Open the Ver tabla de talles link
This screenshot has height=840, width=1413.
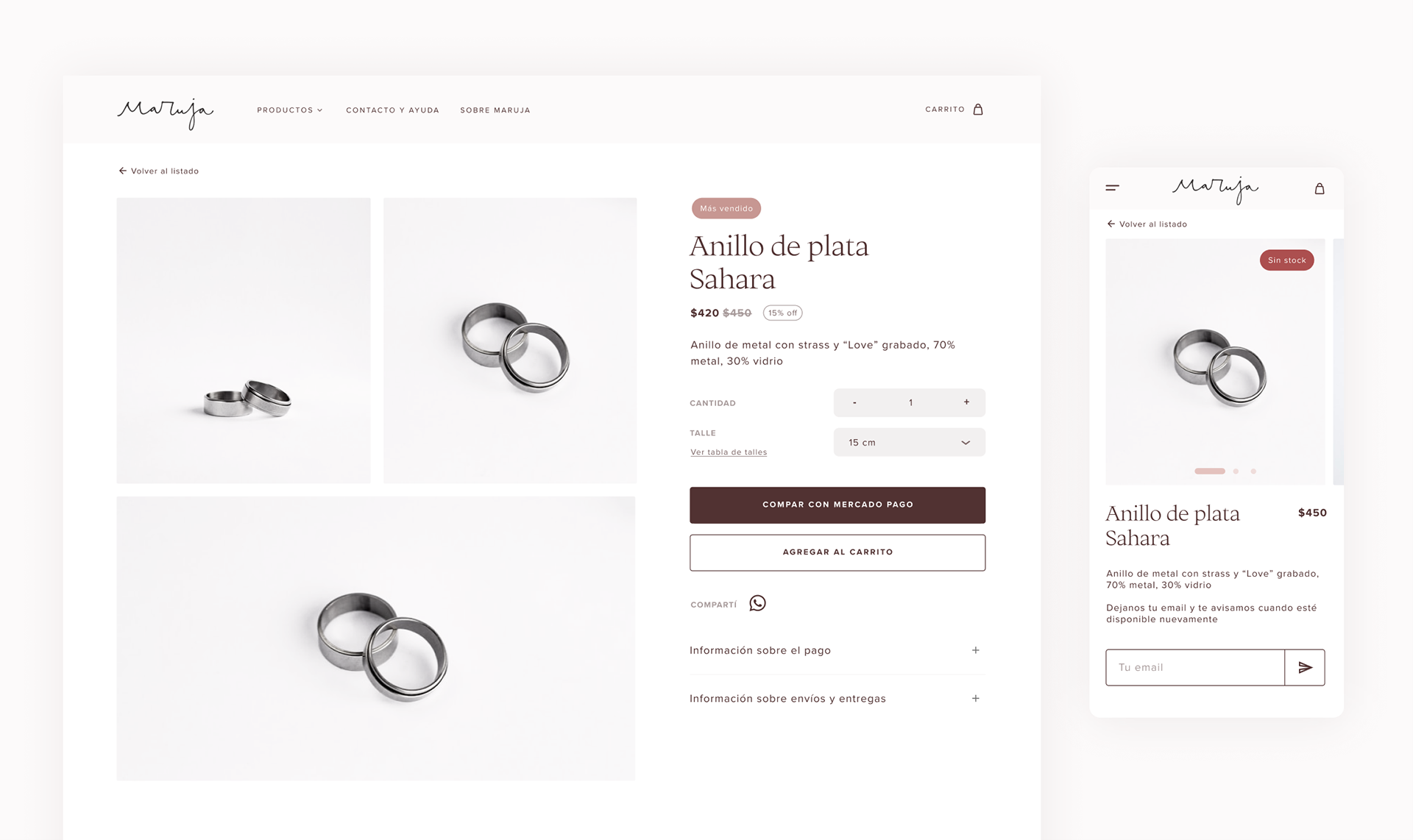coord(729,452)
